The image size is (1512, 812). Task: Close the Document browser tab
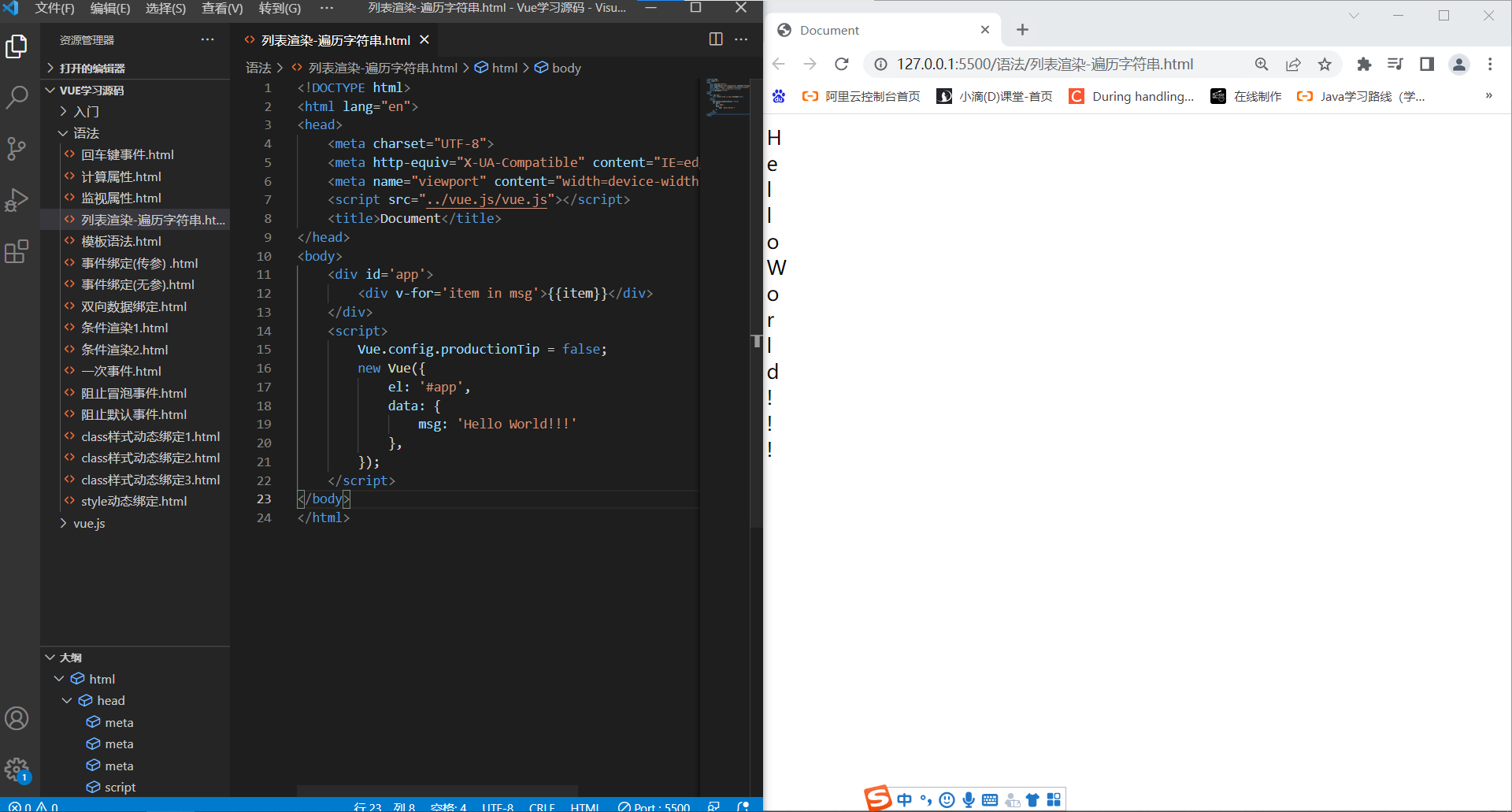[x=985, y=30]
